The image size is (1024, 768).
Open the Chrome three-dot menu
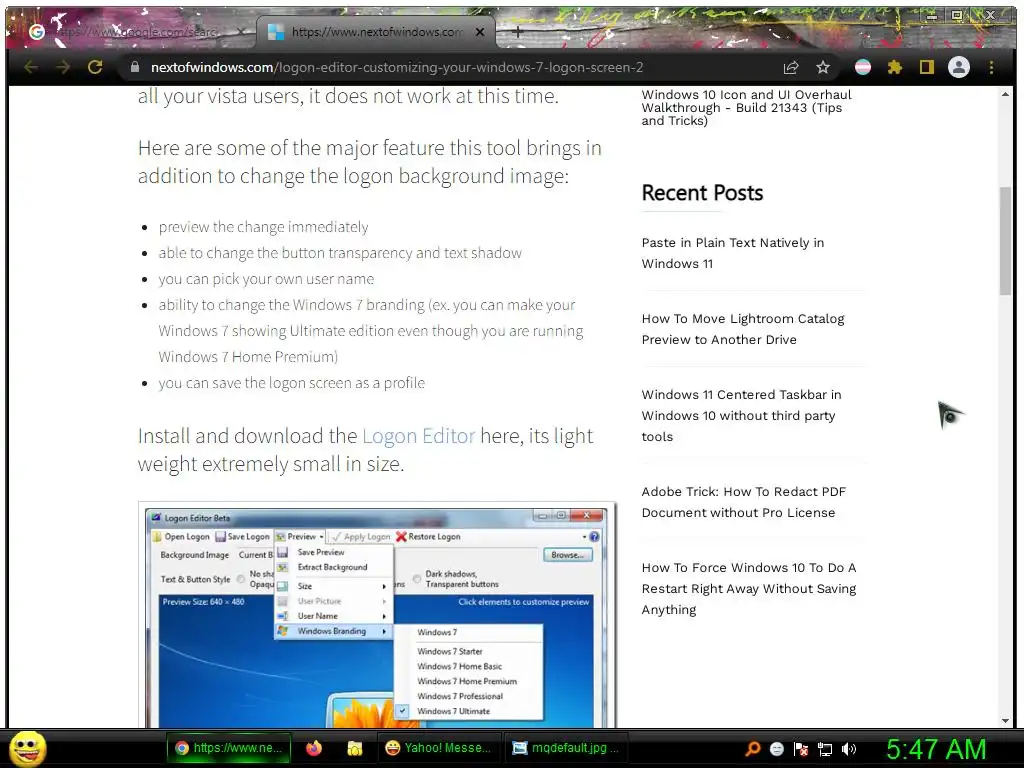(x=991, y=67)
